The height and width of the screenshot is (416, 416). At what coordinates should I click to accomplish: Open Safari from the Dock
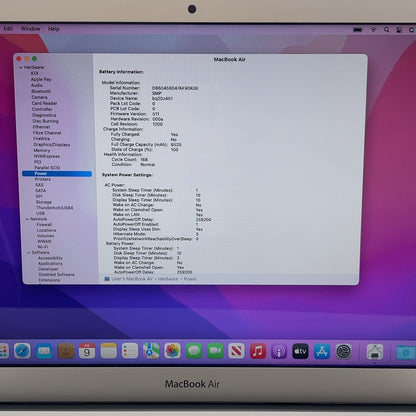[22, 351]
